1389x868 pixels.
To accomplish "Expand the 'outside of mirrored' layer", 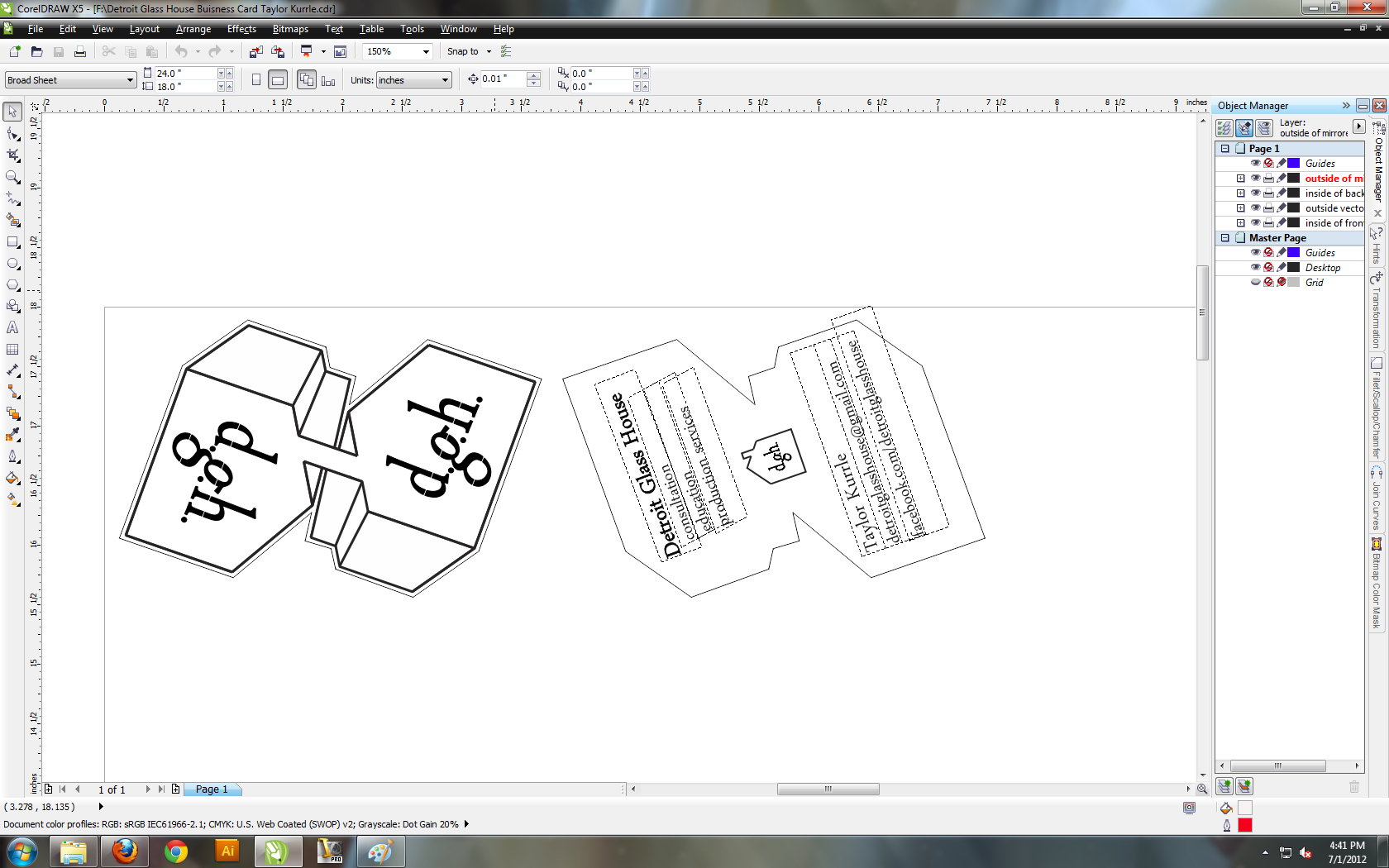I will (x=1240, y=179).
